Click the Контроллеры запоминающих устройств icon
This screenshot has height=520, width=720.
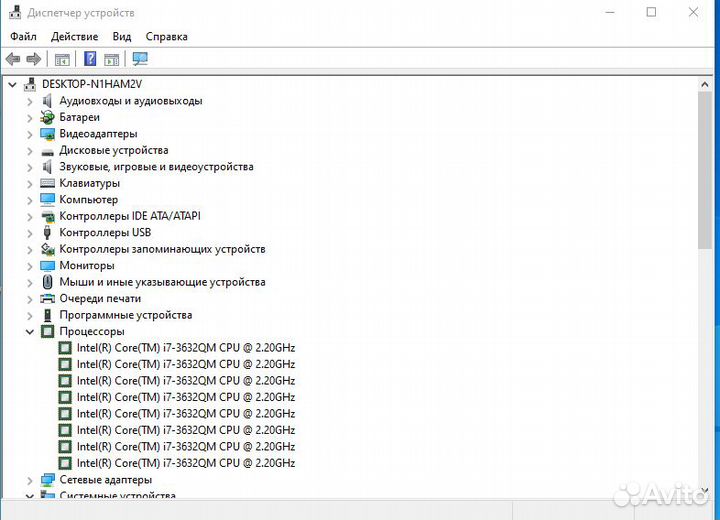click(48, 249)
